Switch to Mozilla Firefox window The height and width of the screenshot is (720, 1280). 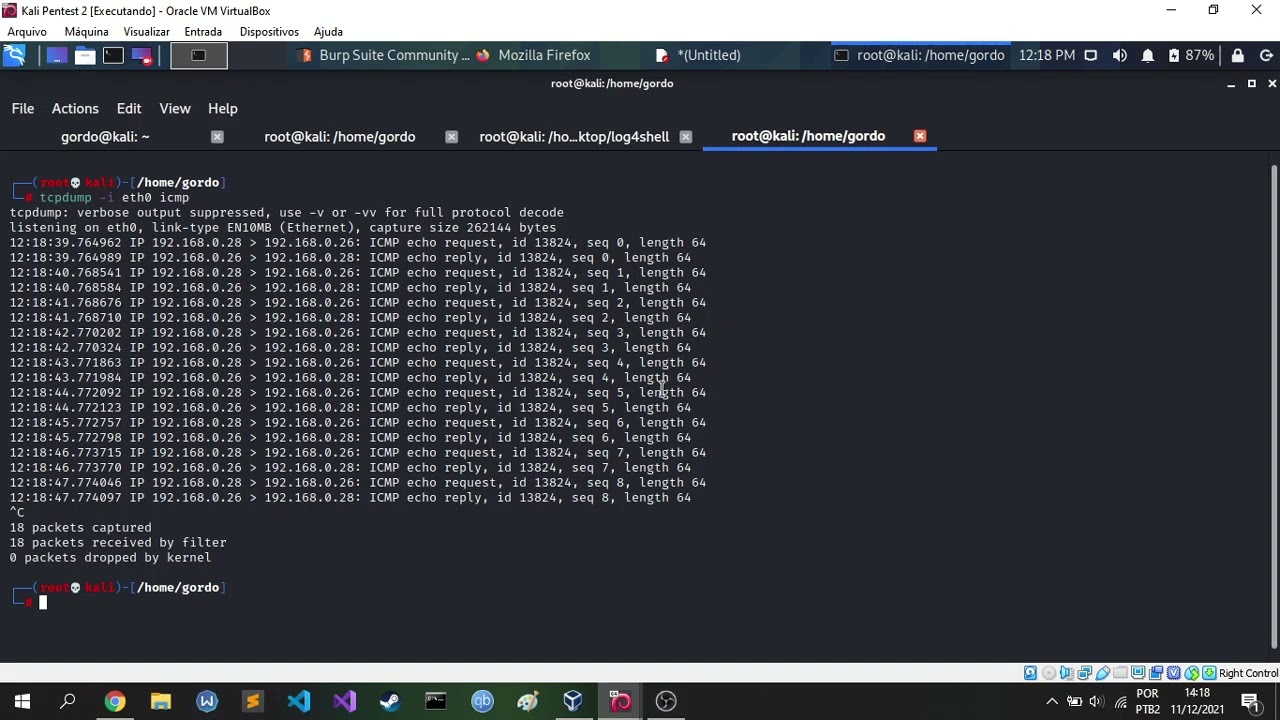(534, 55)
